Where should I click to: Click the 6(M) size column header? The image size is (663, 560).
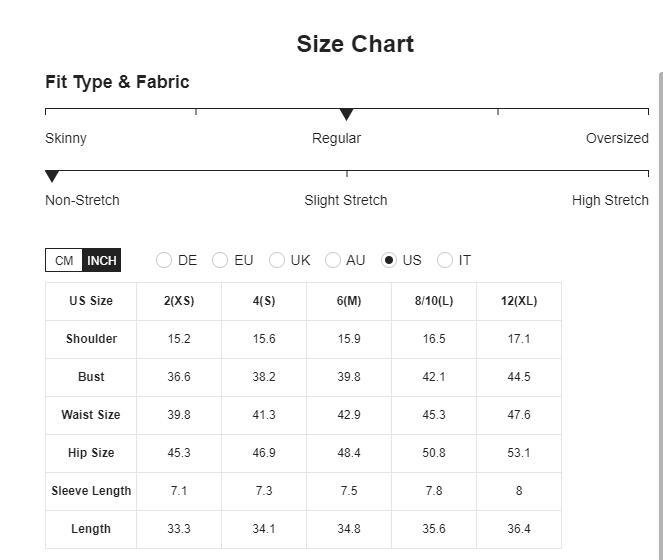(x=349, y=301)
